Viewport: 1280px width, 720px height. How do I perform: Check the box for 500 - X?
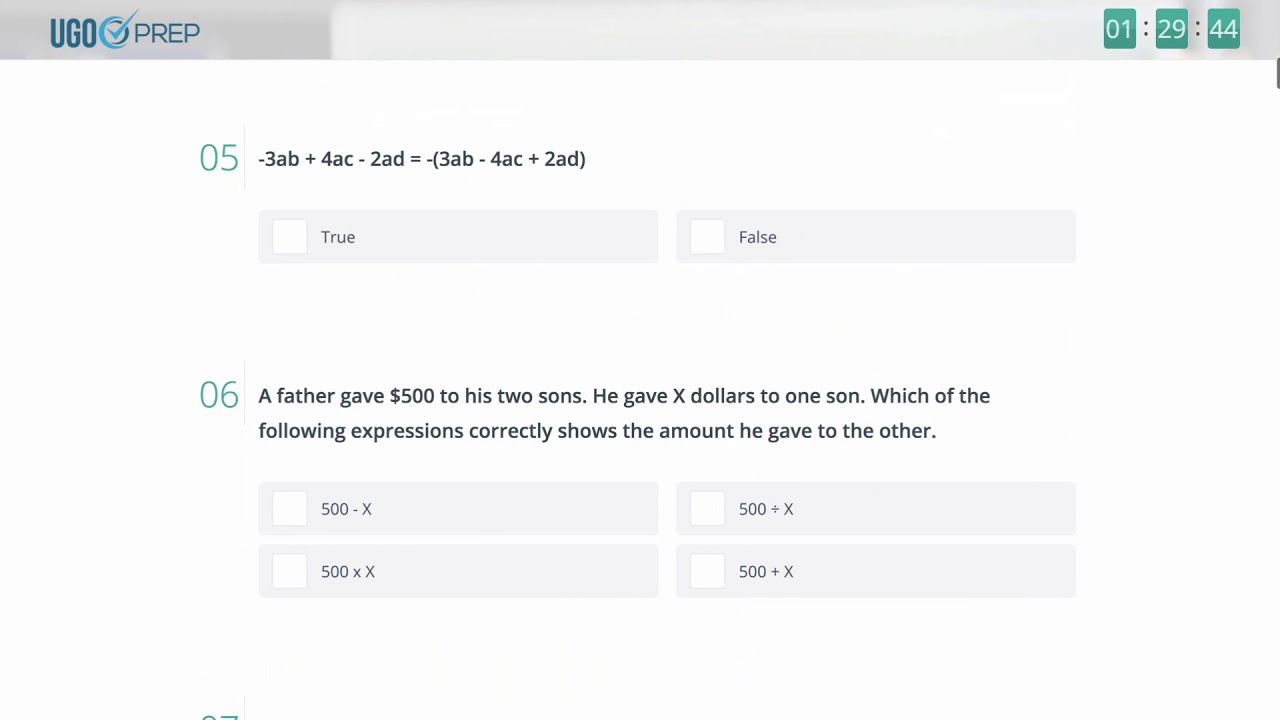pyautogui.click(x=290, y=509)
